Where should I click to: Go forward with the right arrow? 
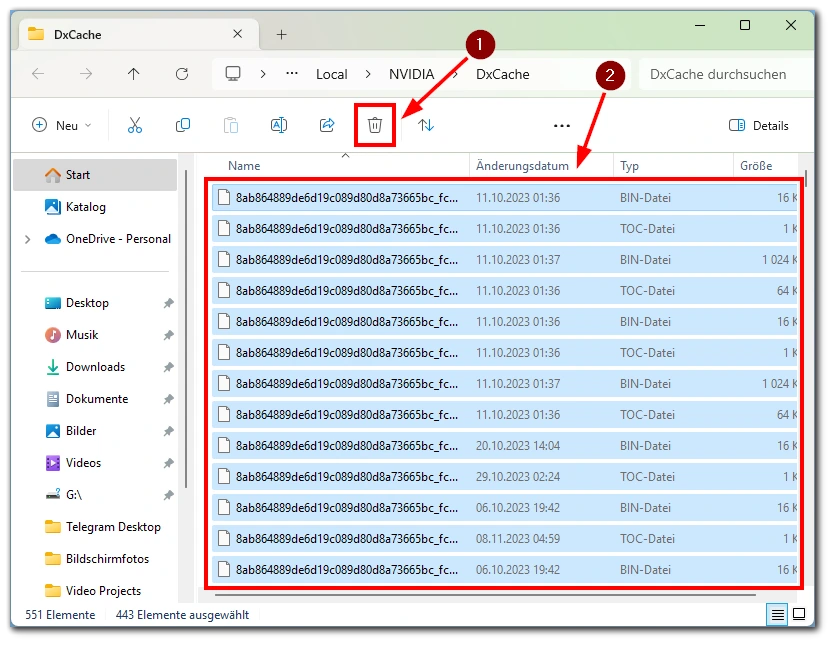tap(86, 74)
